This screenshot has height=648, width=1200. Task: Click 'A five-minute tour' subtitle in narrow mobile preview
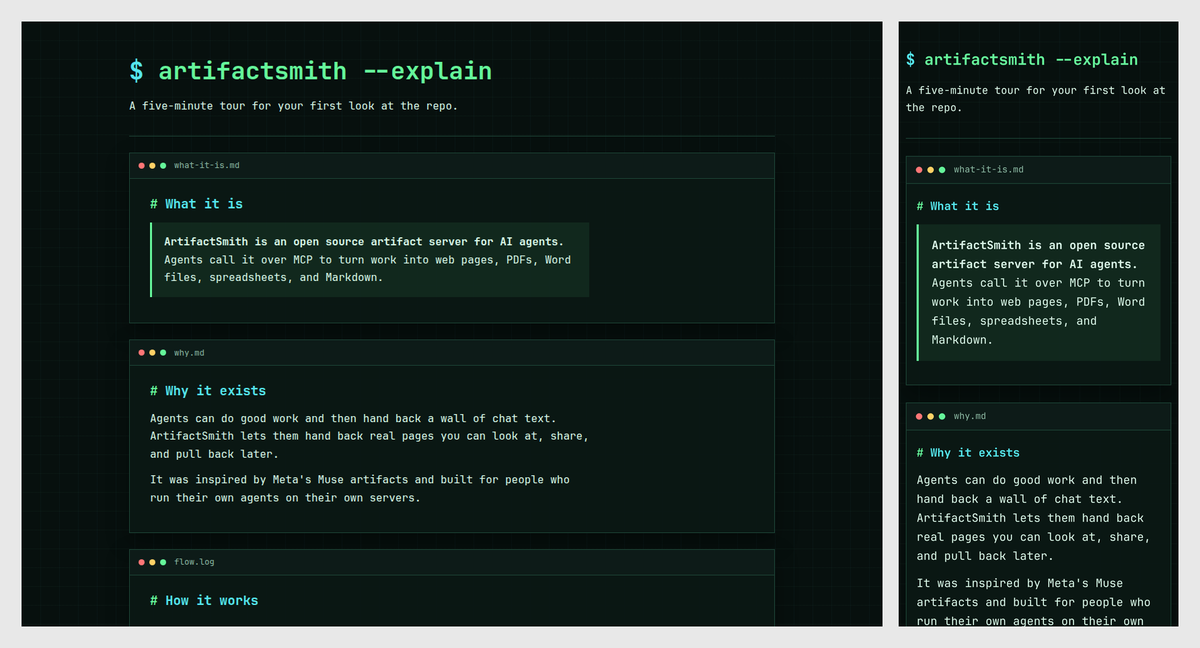tap(1036, 99)
